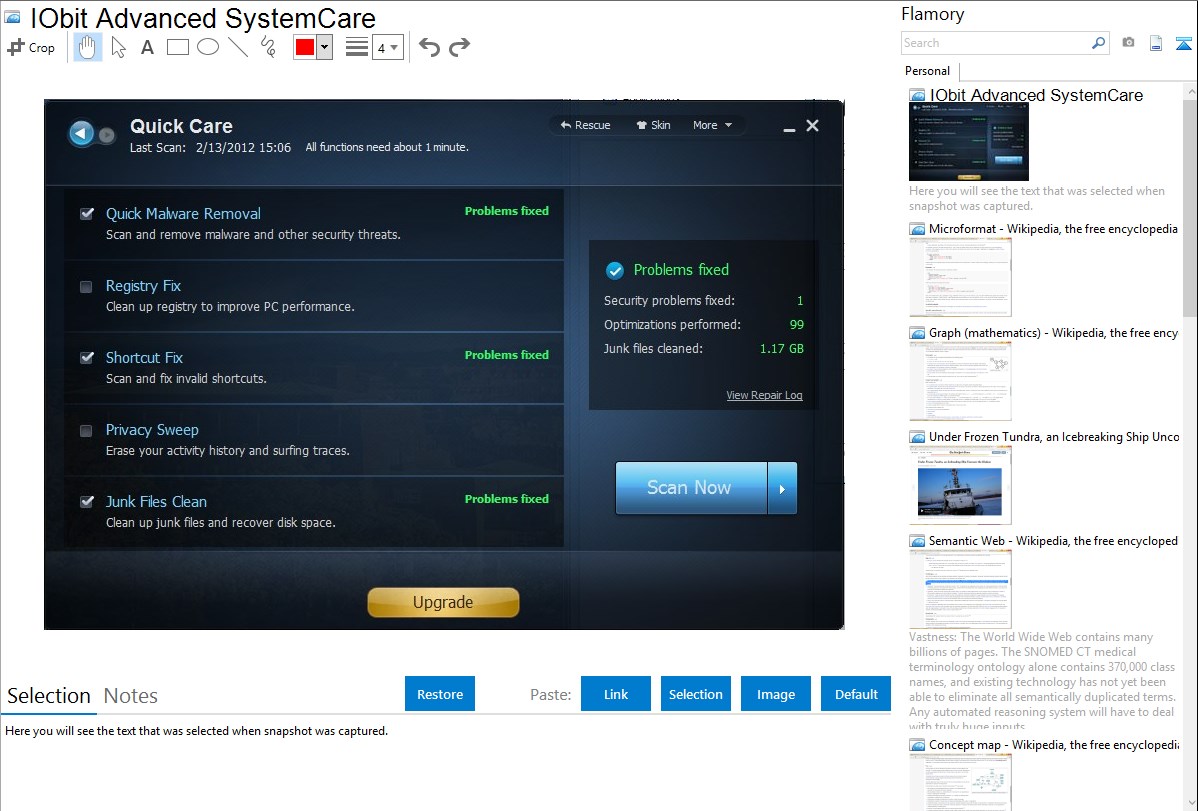Screen dimensions: 1198x811
Task: Click the camera snapshot icon
Action: (1128, 42)
